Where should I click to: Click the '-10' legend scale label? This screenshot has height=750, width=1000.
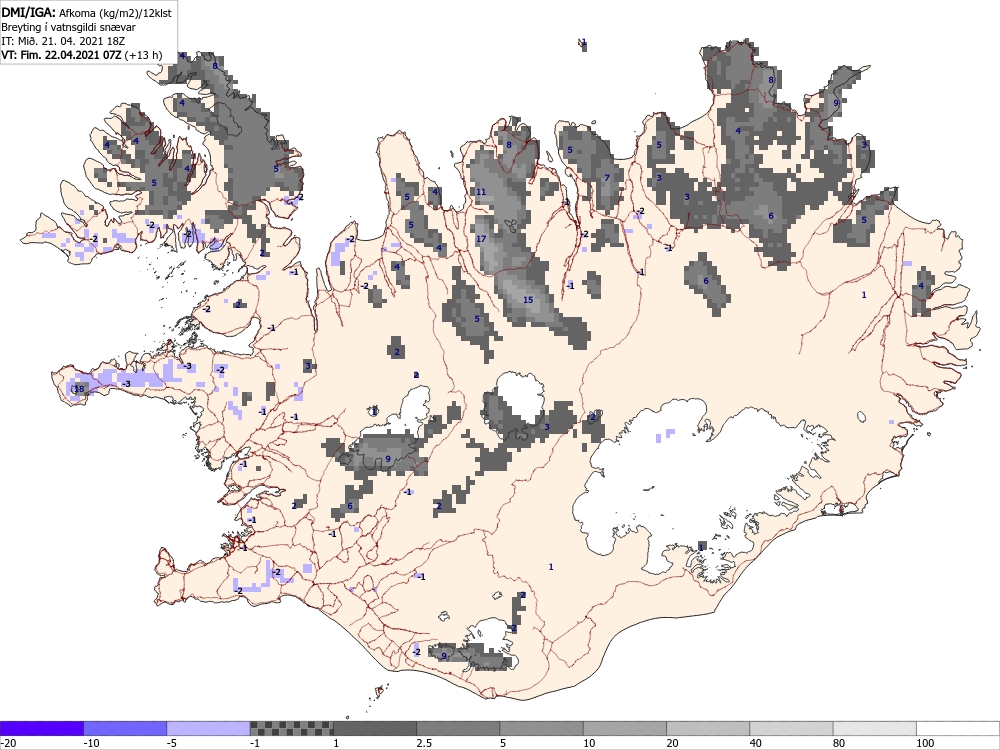[91, 743]
